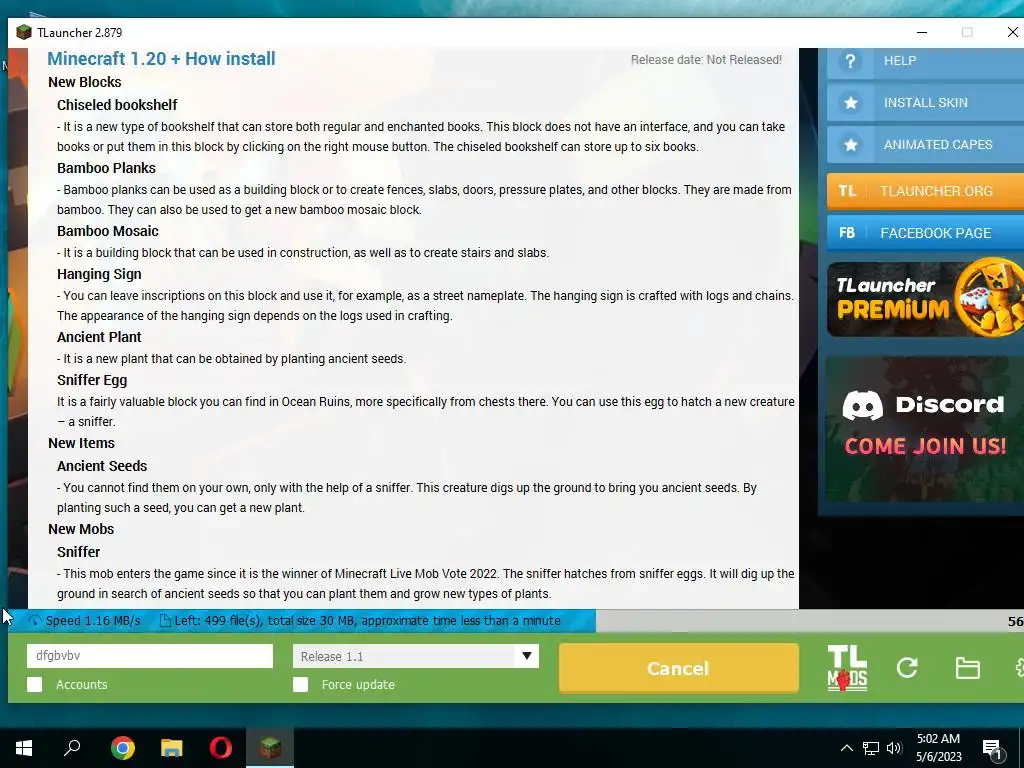
Task: Click the Chiseled bookshelf heading
Action: pyautogui.click(x=117, y=105)
